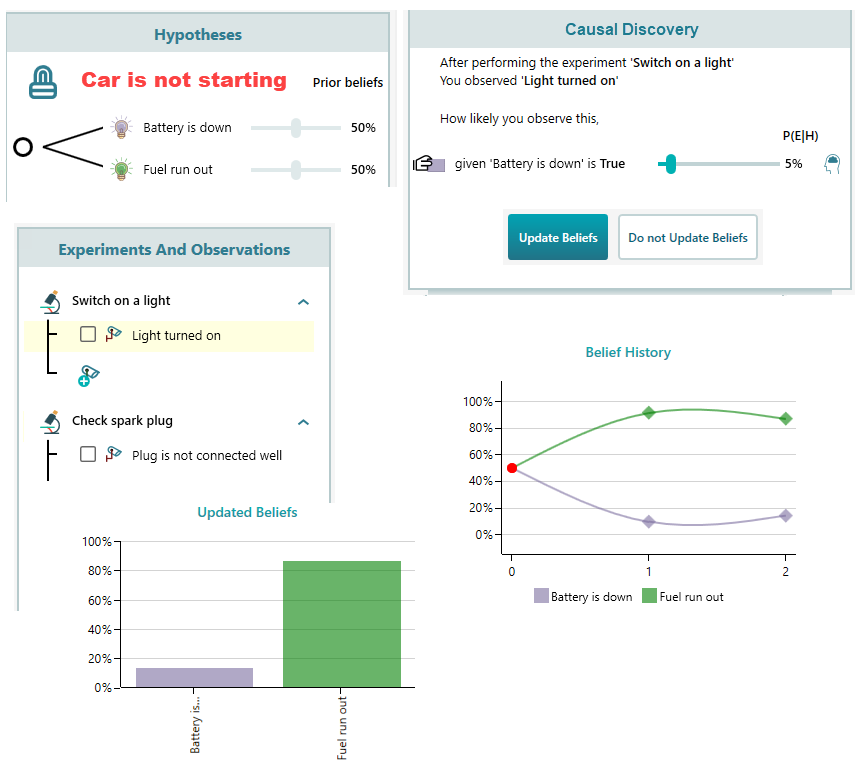Click the microscope icon for Check spark plug
Image resolution: width=855 pixels, height=767 pixels.
tap(51, 421)
